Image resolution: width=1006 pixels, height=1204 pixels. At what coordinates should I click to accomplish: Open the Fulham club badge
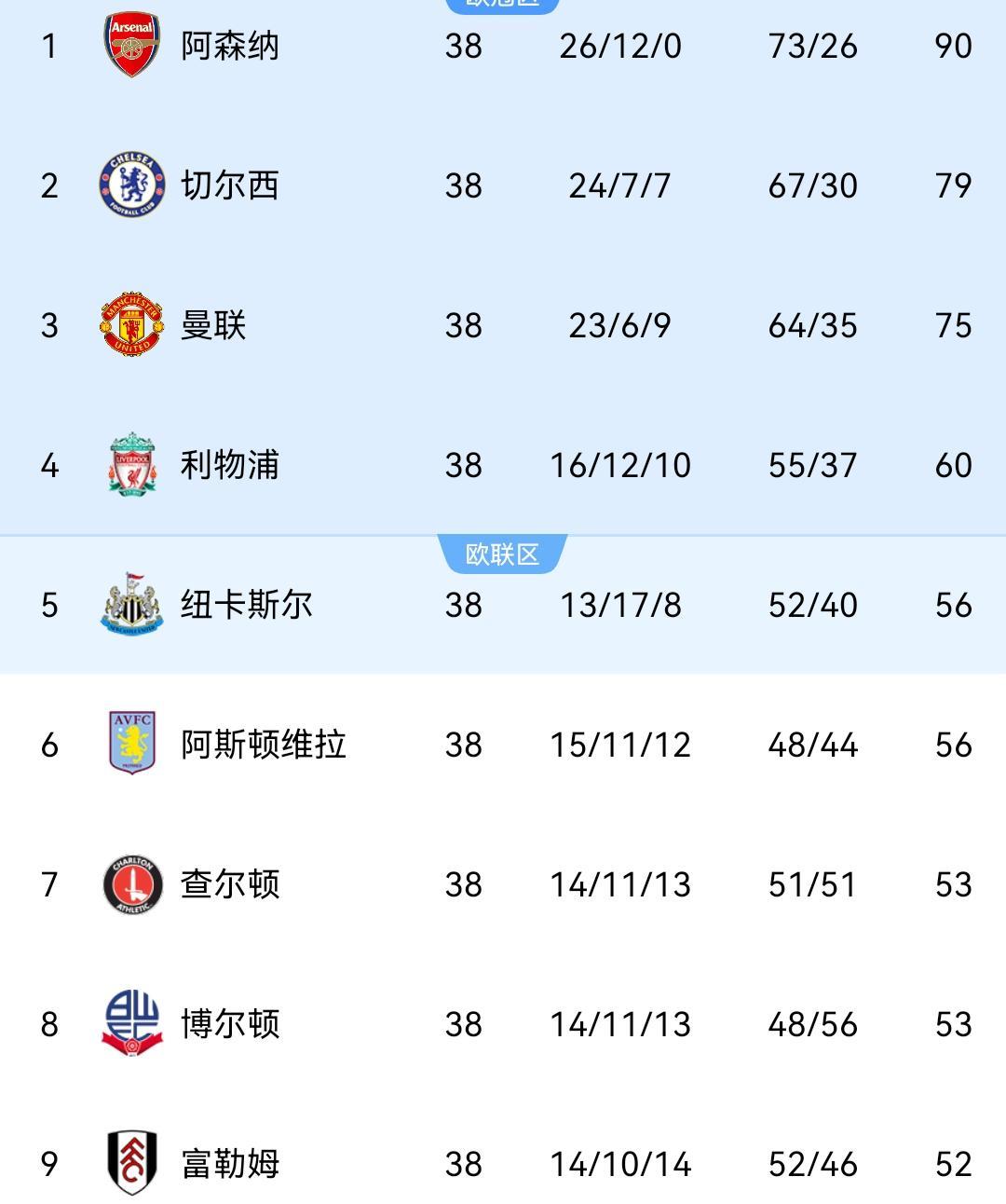pos(131,1163)
